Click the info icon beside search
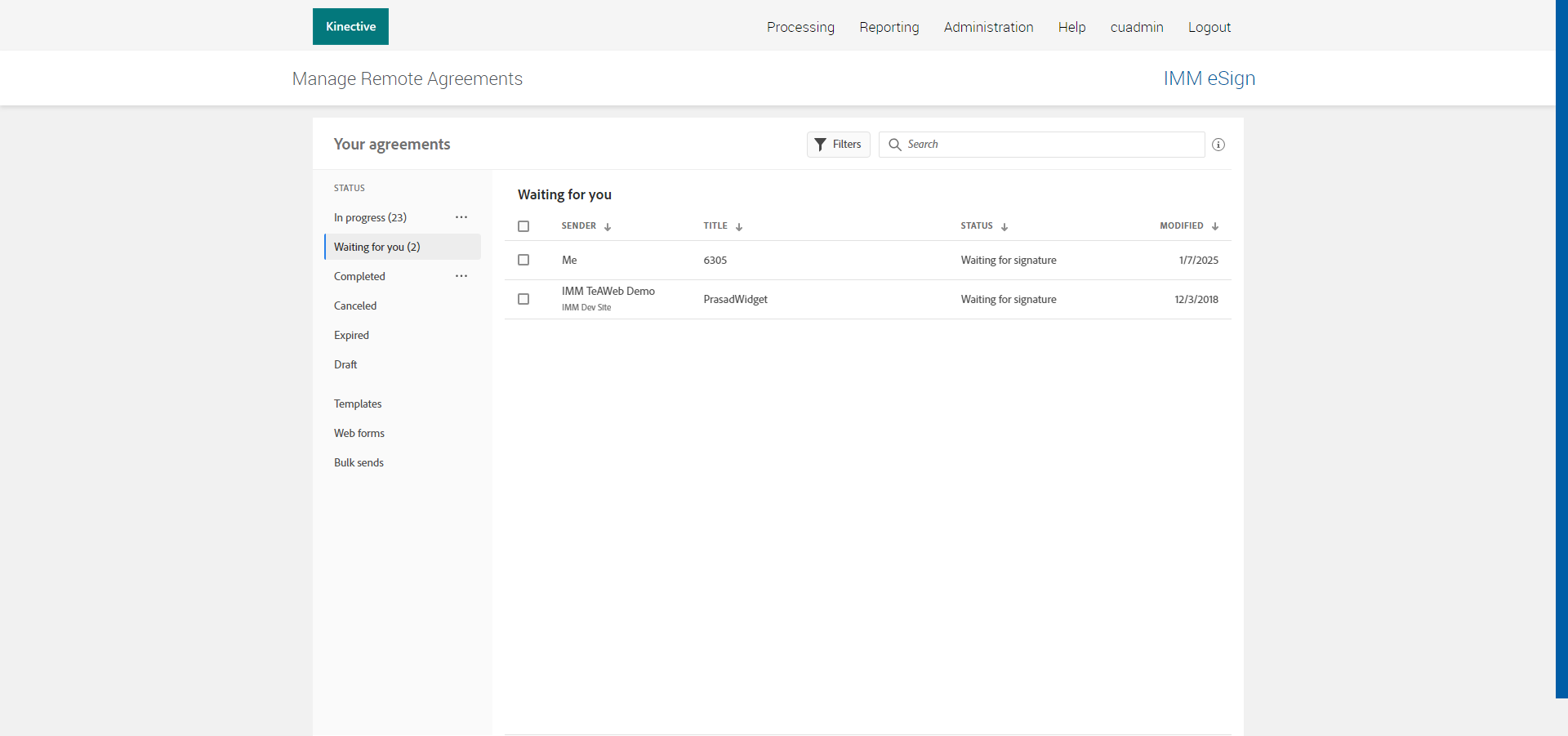 [x=1218, y=145]
